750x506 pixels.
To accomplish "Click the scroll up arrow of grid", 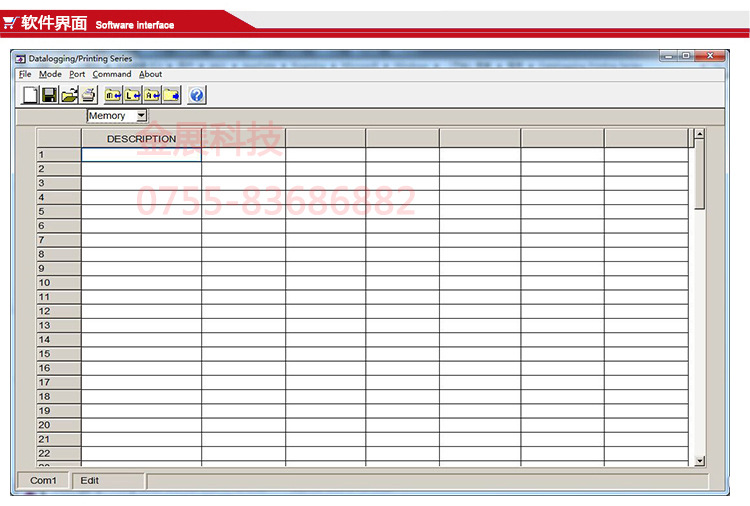I will [699, 134].
